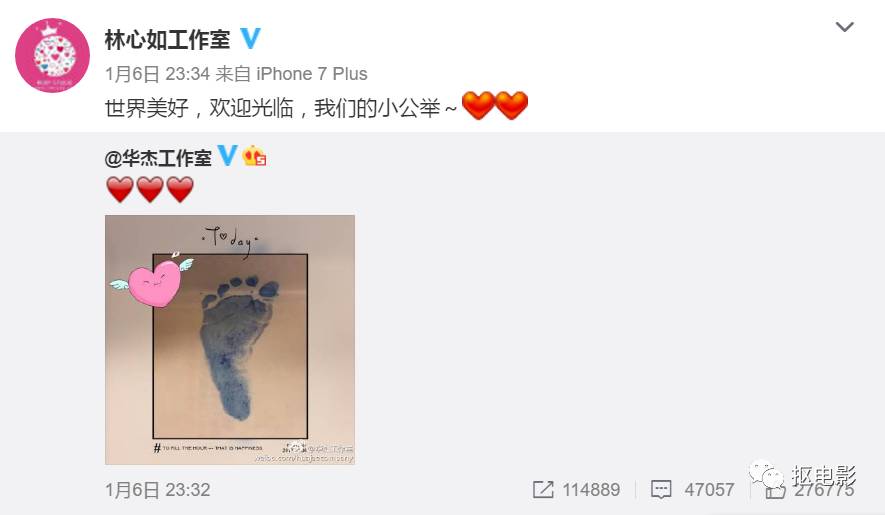The height and width of the screenshot is (515, 885).
Task: Expand the post options chevron menu
Action: point(844,27)
